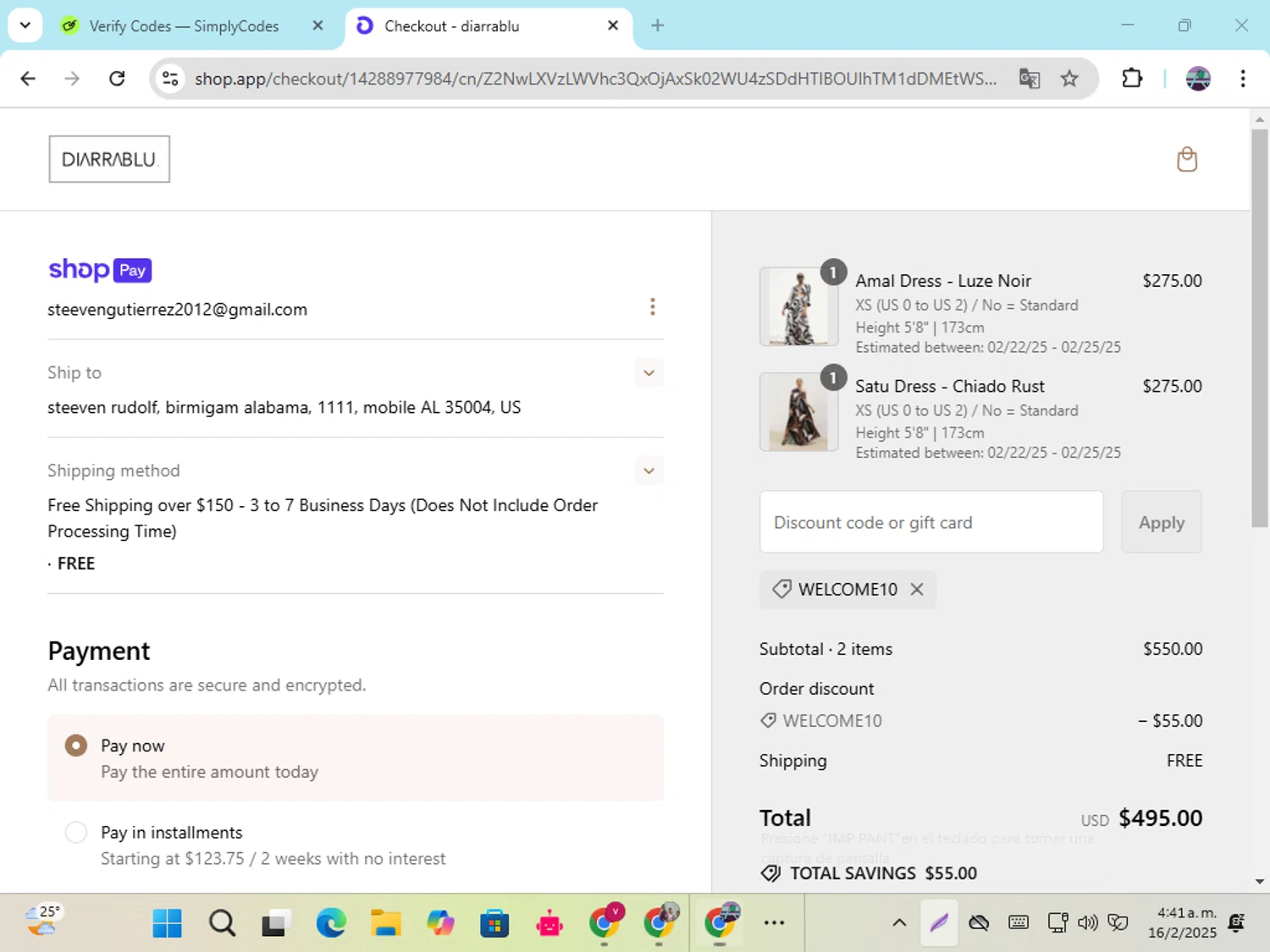Launch Microsoft Edge from the taskbar
Image resolution: width=1270 pixels, height=952 pixels.
[330, 923]
